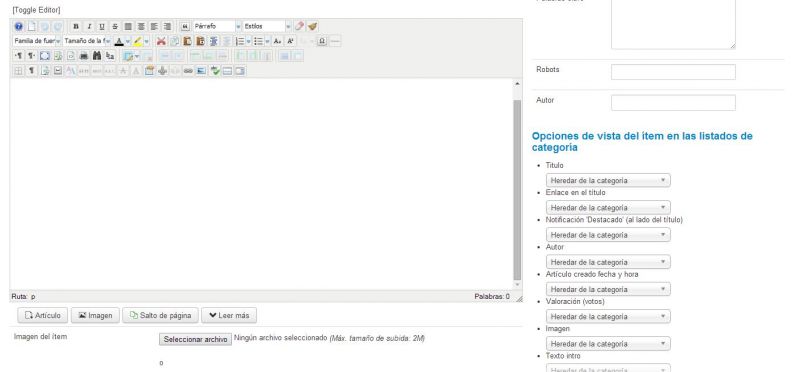This screenshot has height=372, width=800.
Task: Use the eraser remove formatting icon
Action: click(x=299, y=27)
